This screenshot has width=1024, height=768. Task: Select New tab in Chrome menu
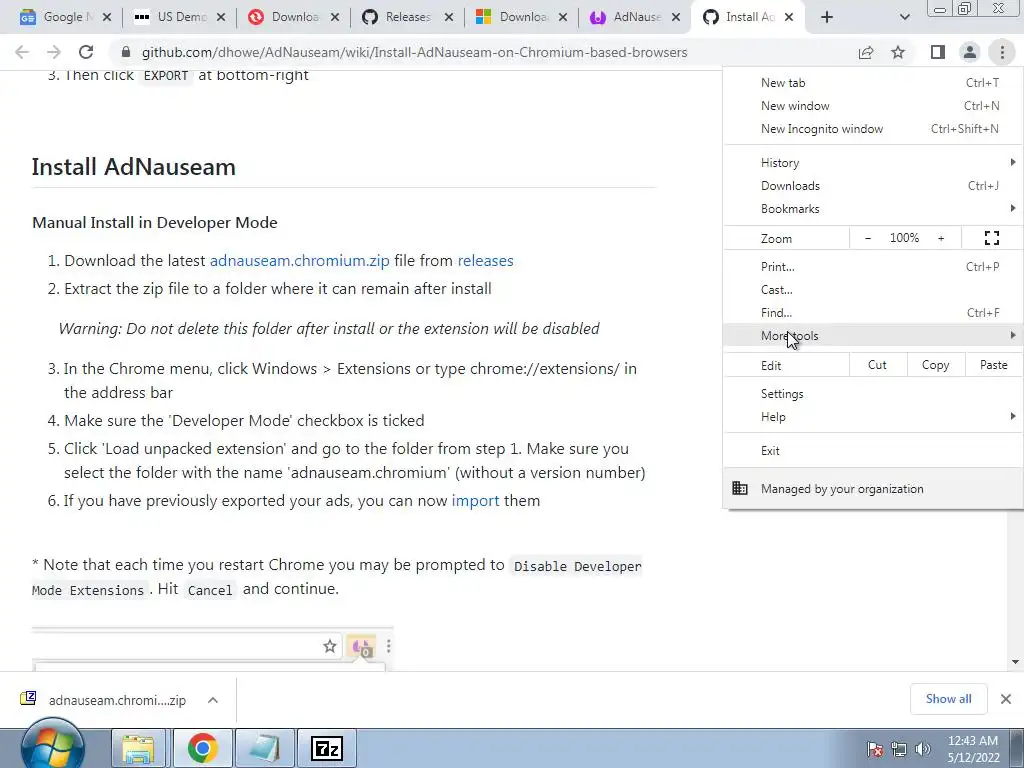(x=873, y=83)
